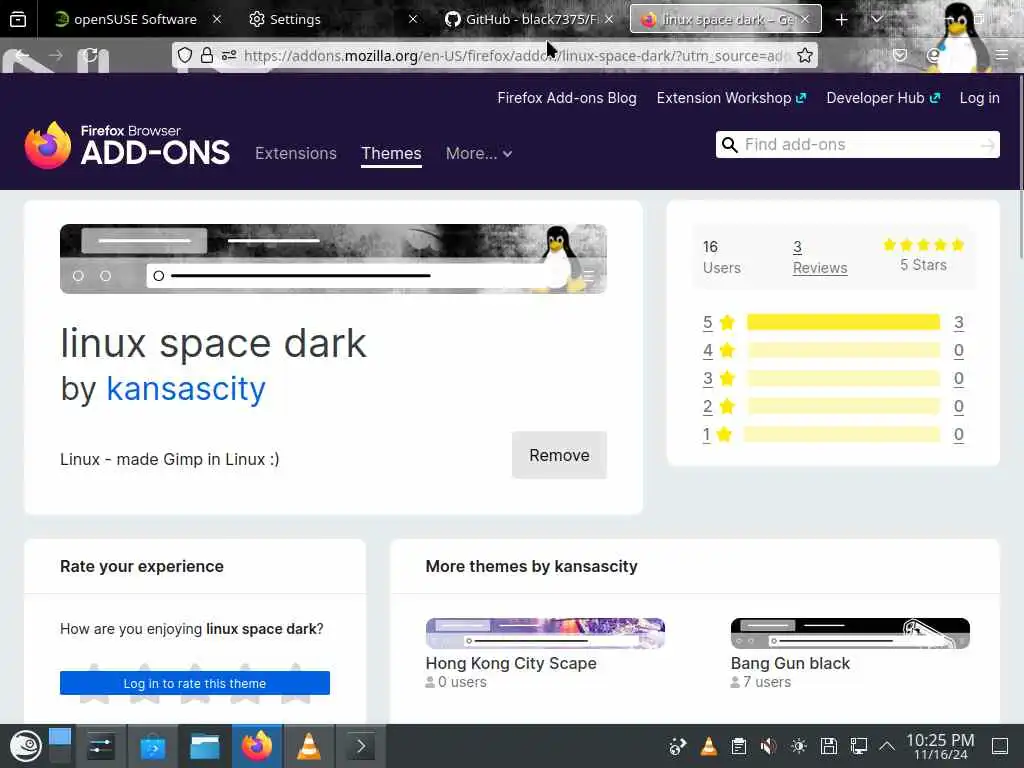Click the 4-star rating bar
This screenshot has width=1024, height=768.
[843, 350]
